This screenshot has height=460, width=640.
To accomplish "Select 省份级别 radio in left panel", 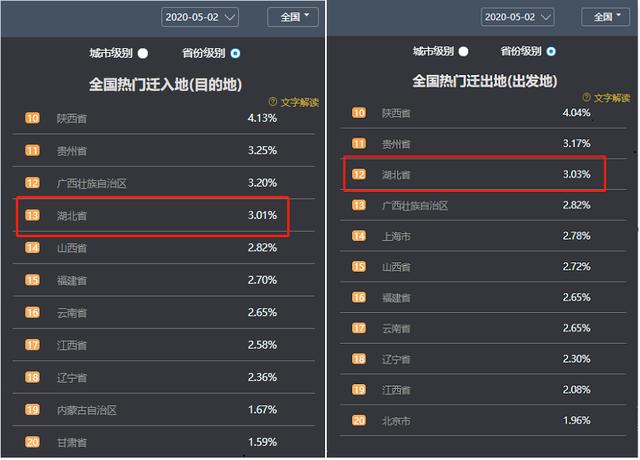I will (236, 53).
